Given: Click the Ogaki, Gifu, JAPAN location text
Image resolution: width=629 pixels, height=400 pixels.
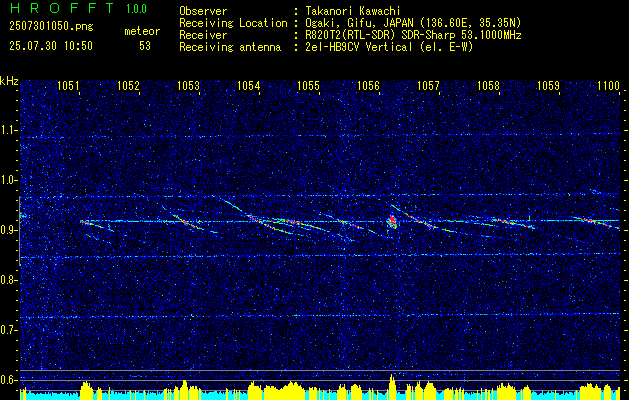Looking at the screenshot, I should coord(411,23).
